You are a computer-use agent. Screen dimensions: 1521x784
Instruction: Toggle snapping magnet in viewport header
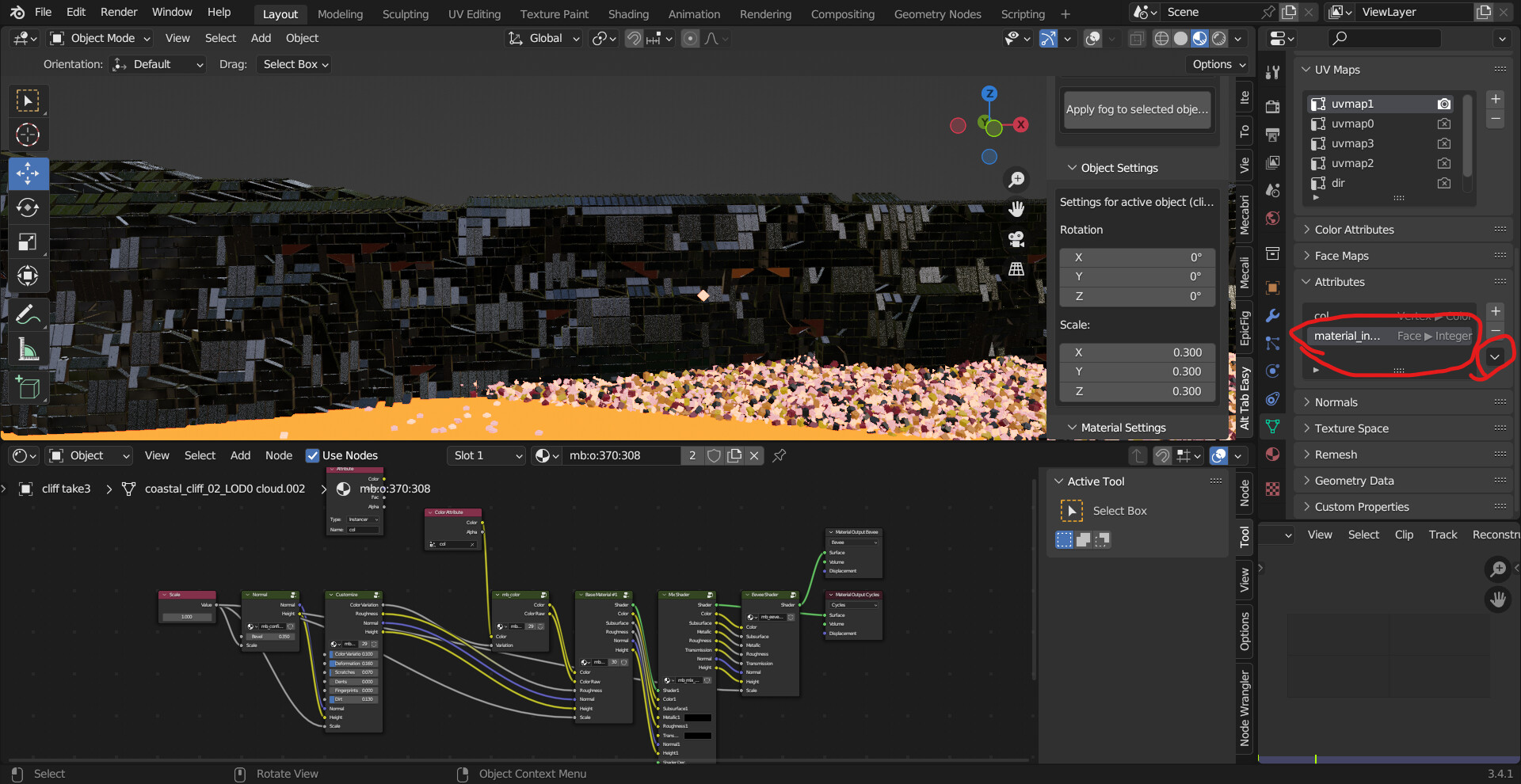pyautogui.click(x=634, y=38)
